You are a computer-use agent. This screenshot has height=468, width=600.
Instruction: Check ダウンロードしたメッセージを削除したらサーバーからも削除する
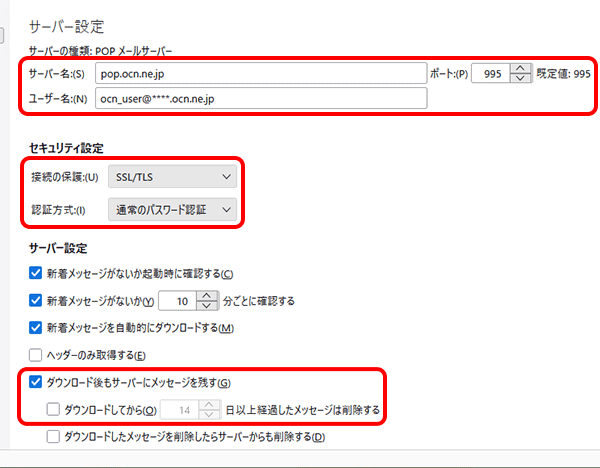pos(54,437)
